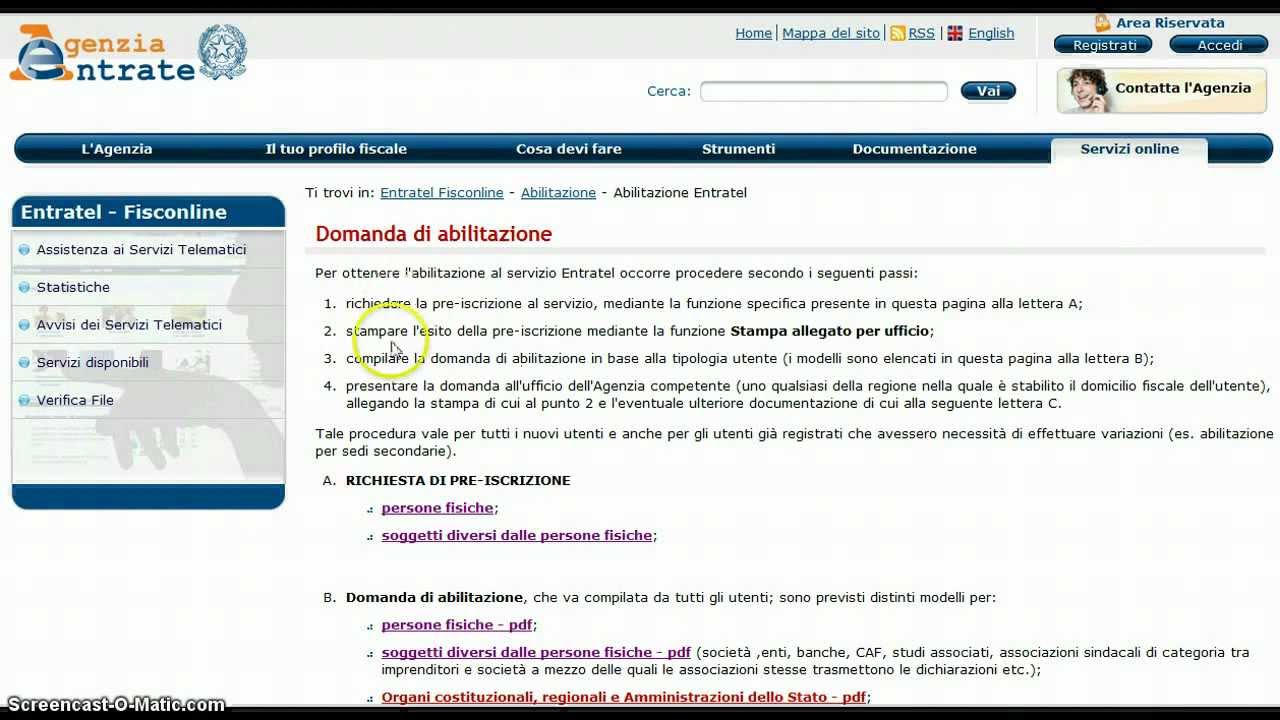
Task: Open Assistenza ai Servizi Telematici
Action: (x=141, y=249)
